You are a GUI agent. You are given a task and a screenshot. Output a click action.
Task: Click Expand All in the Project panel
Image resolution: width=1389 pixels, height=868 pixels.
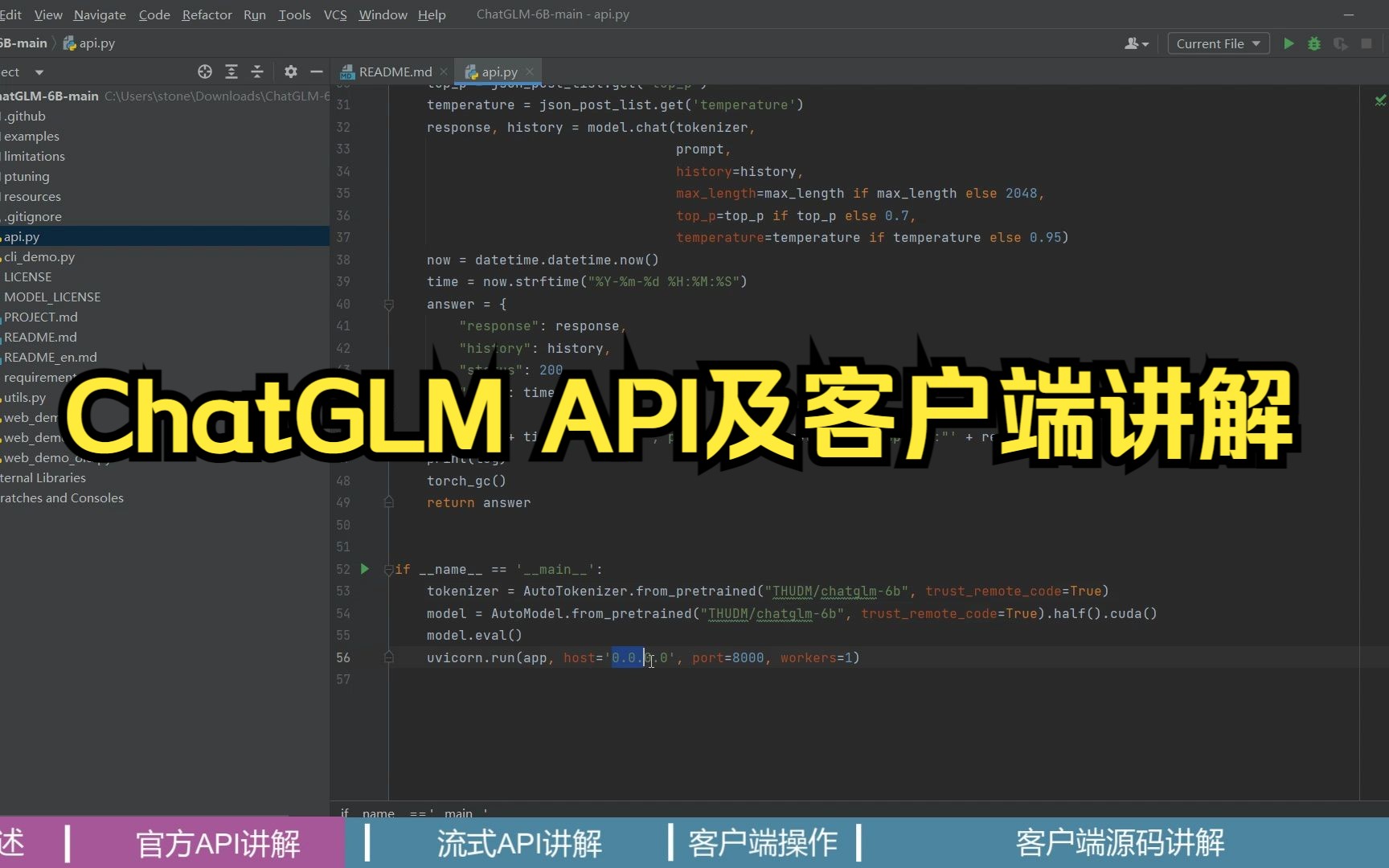[231, 72]
